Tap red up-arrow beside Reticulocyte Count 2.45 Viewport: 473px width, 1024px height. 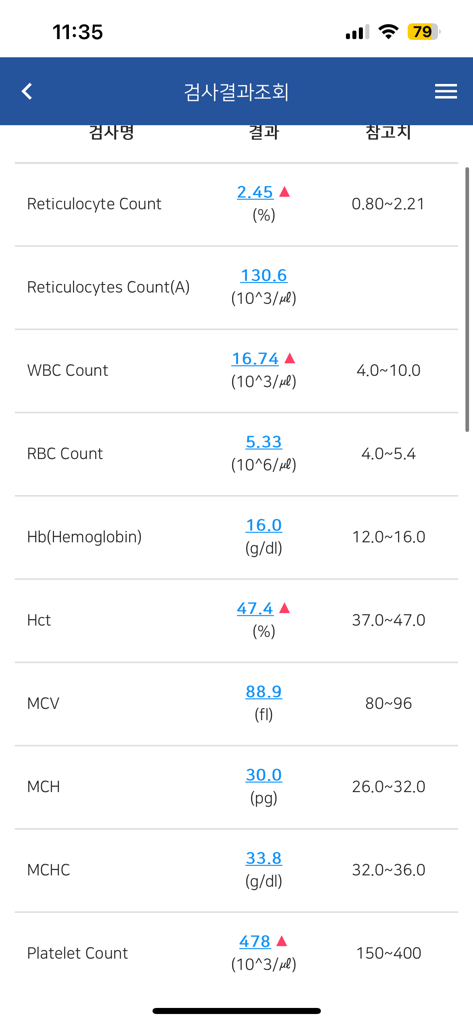click(x=284, y=191)
